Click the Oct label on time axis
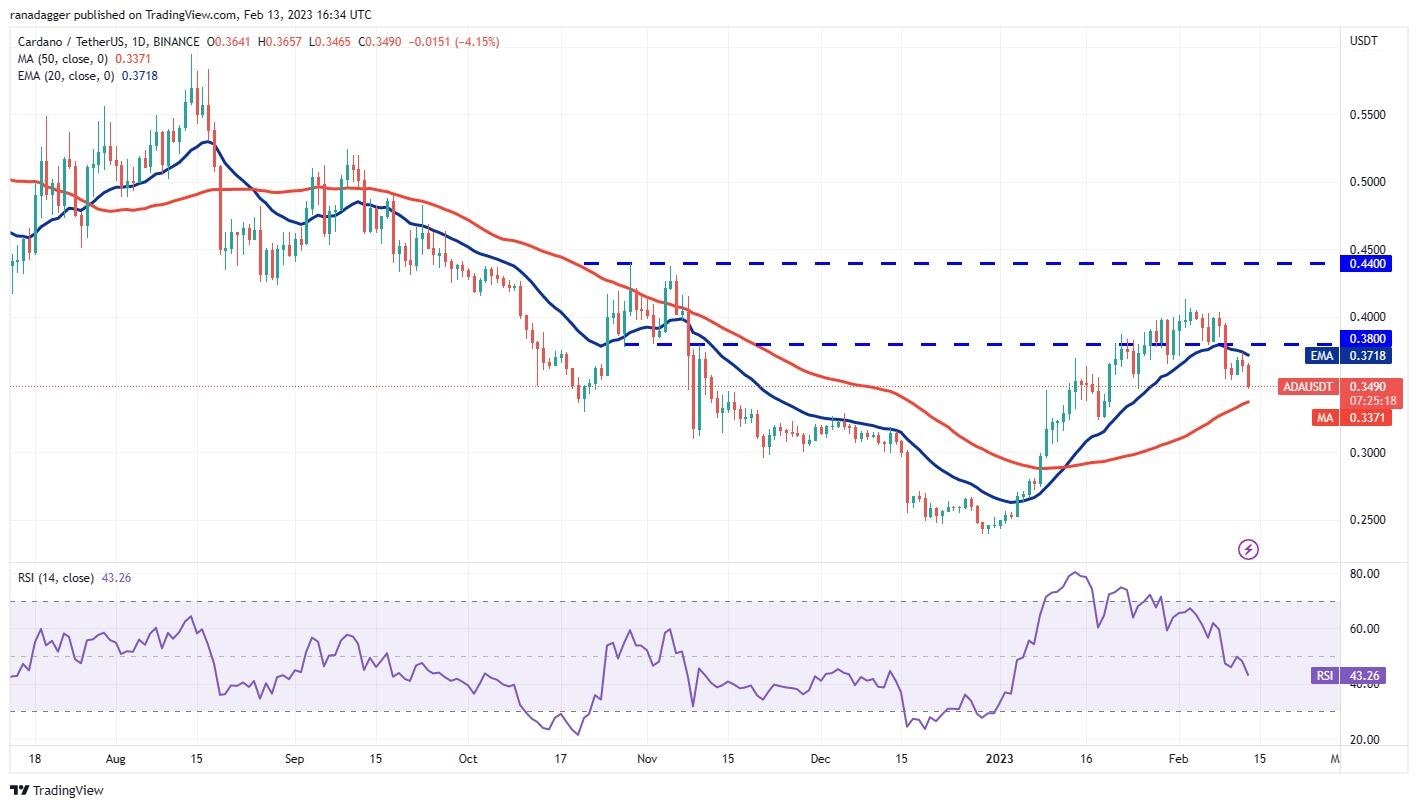 pyautogui.click(x=466, y=759)
